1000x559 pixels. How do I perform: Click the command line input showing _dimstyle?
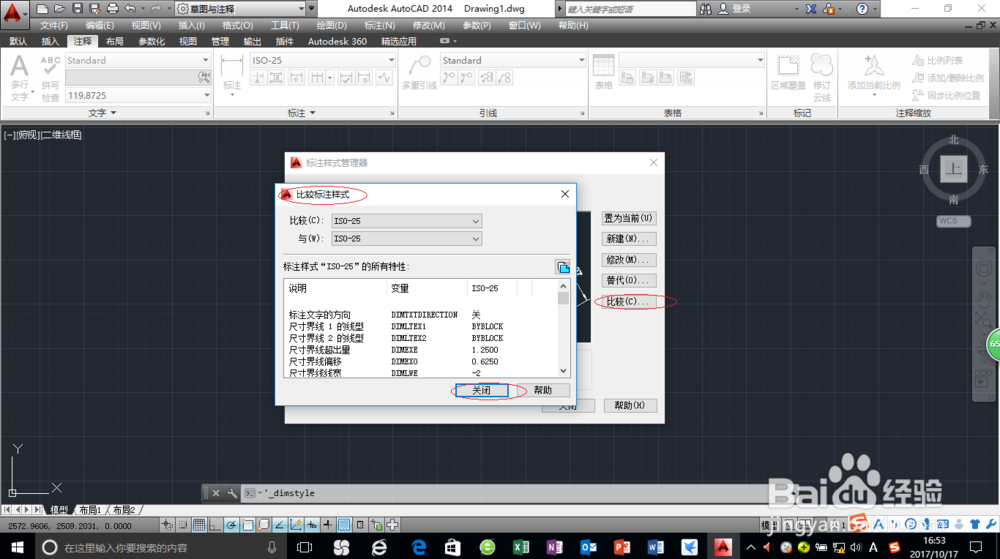point(510,493)
